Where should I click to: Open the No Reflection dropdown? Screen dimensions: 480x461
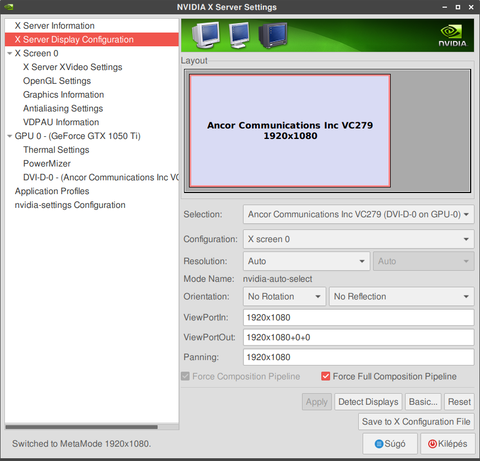[401, 296]
